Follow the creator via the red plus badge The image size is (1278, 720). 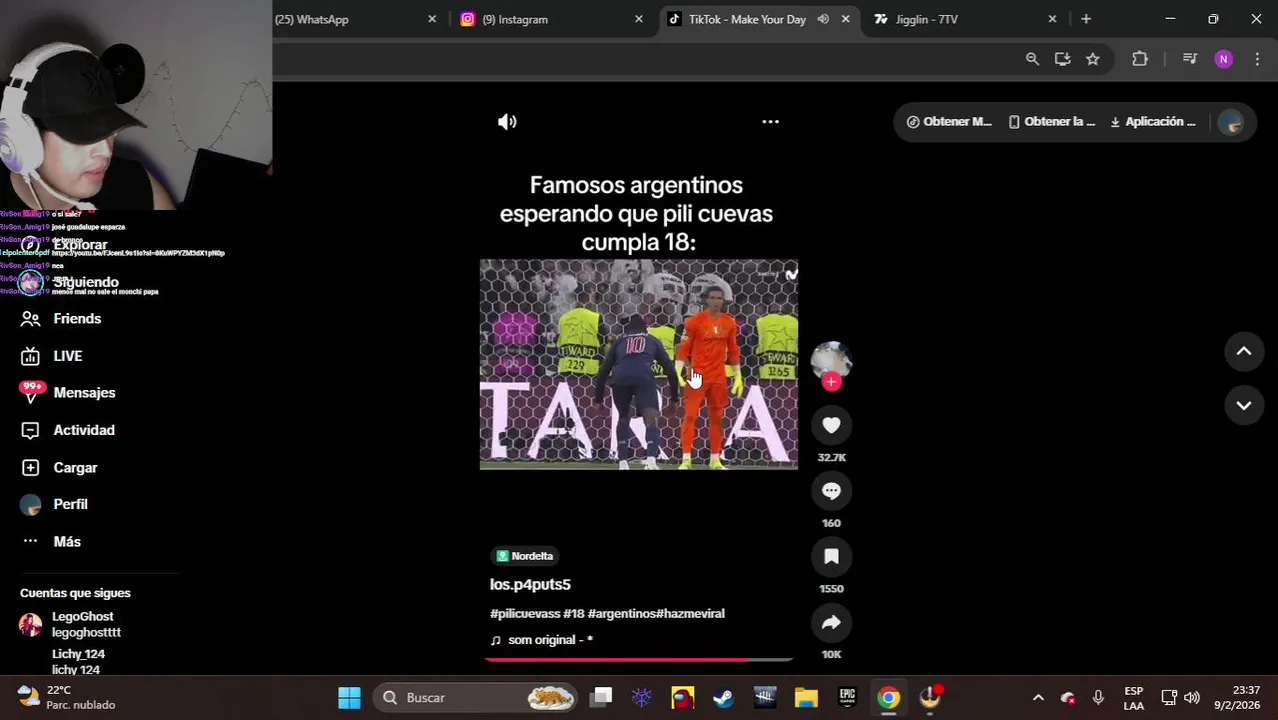click(831, 382)
